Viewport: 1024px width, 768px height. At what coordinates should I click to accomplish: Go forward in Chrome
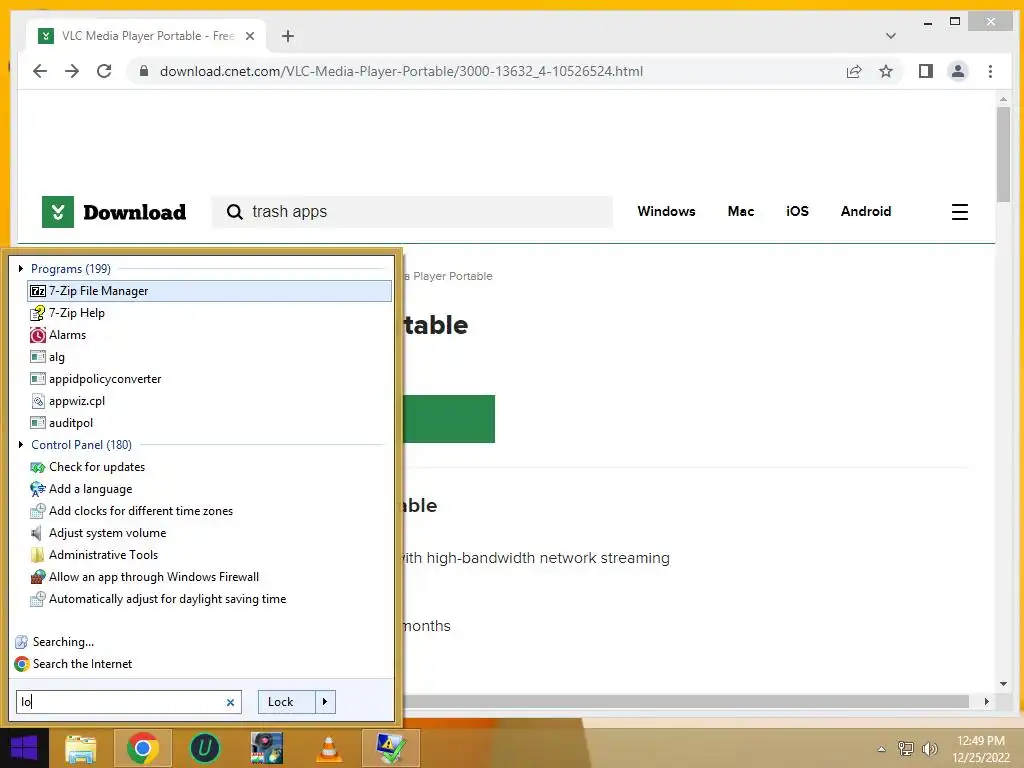72,71
